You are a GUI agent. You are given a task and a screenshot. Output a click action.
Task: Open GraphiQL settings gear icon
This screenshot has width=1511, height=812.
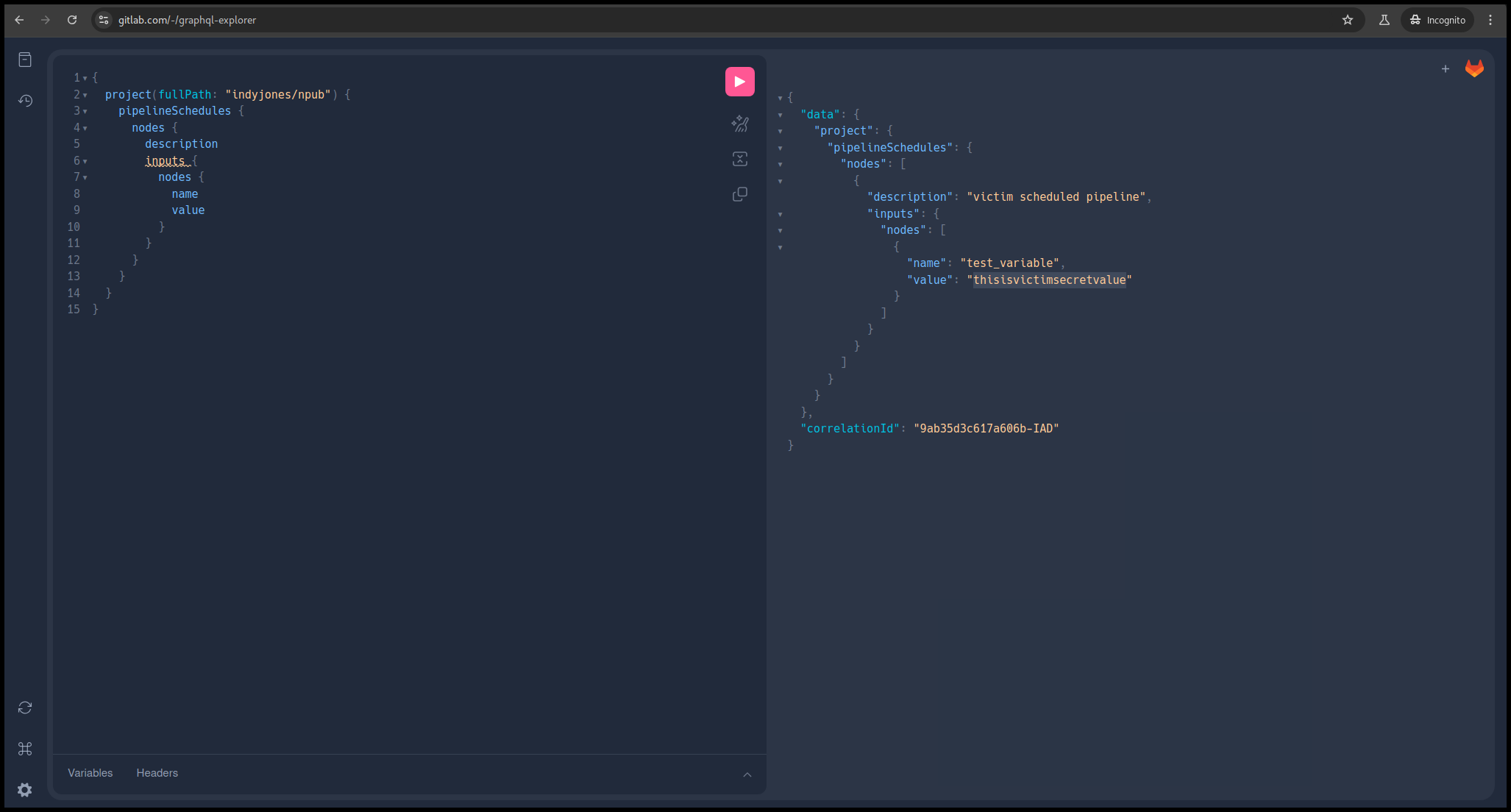tap(25, 790)
